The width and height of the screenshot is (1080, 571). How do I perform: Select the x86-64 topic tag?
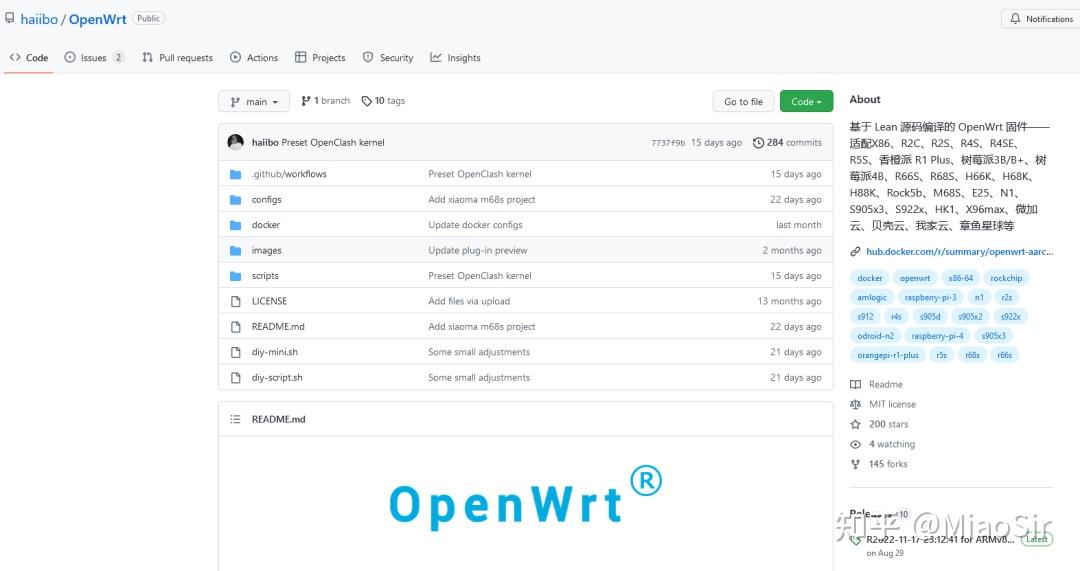(960, 278)
